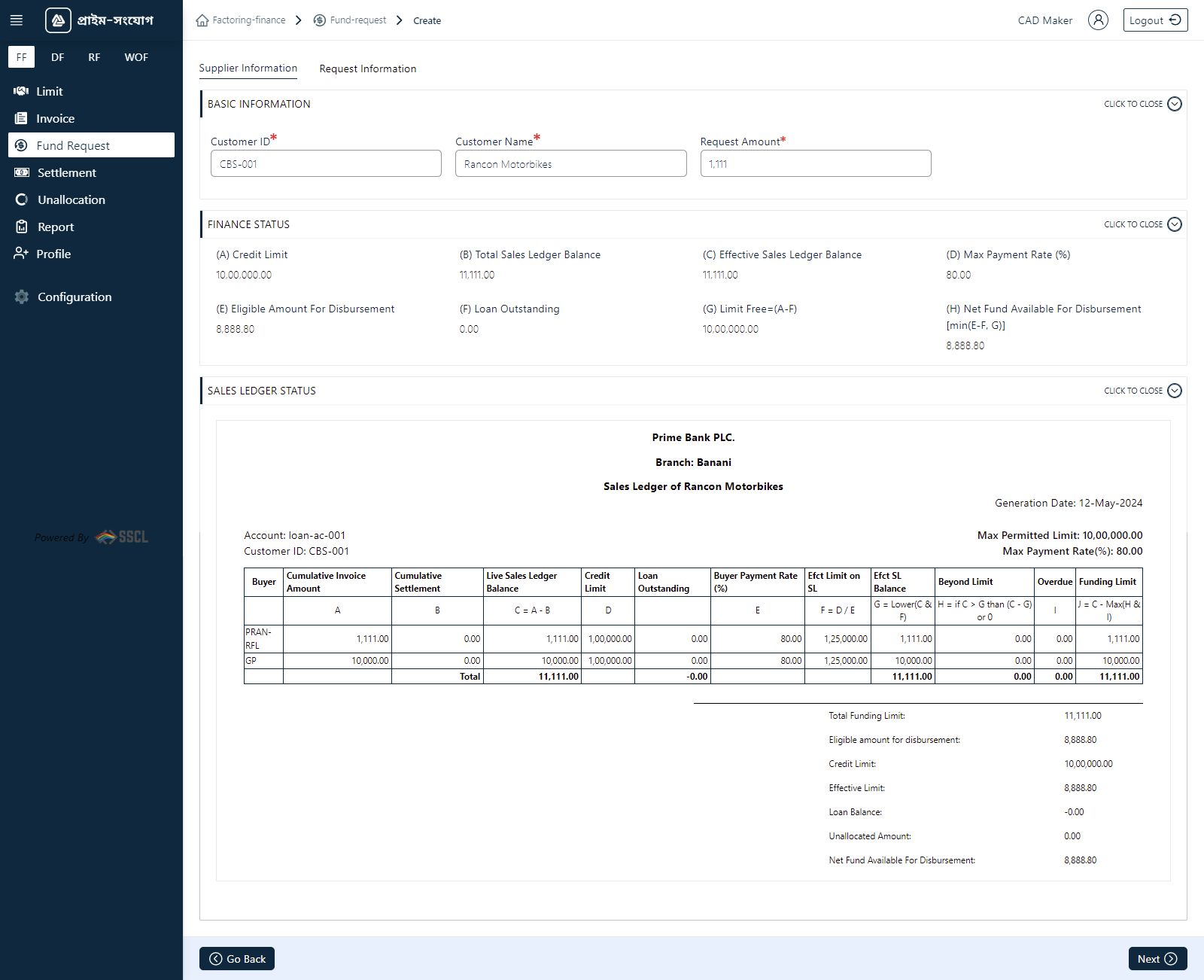Click the Max Permitted Limit text

point(1060,535)
